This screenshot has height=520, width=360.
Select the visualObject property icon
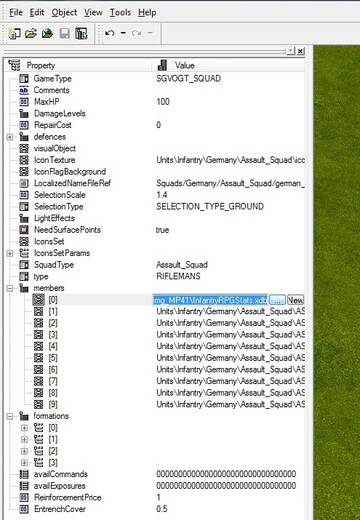tap(24, 148)
